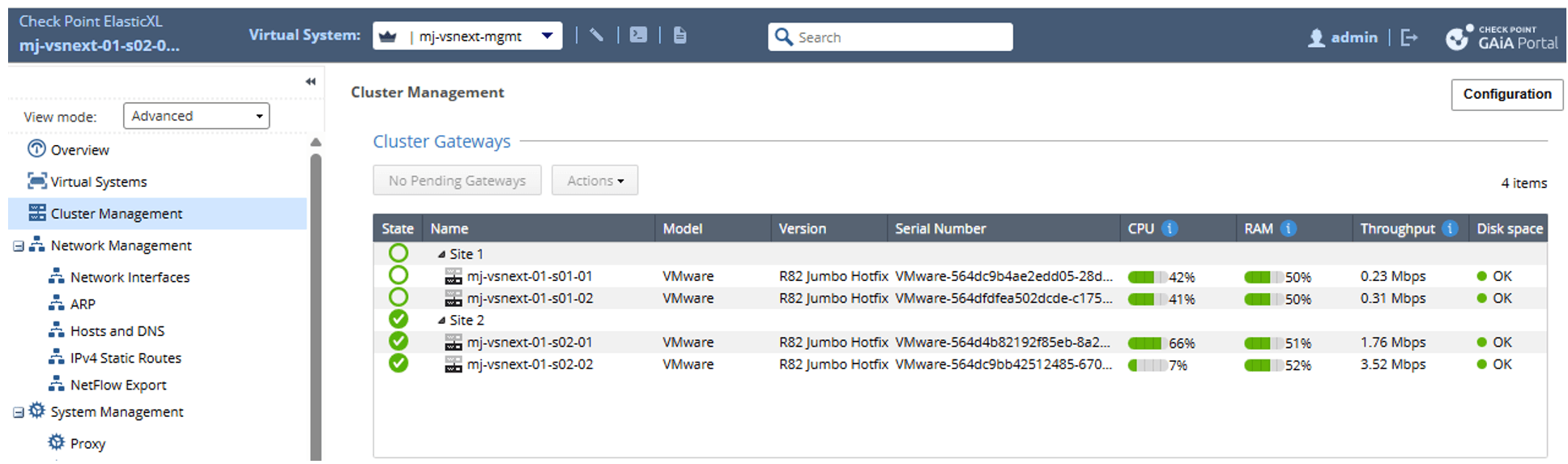Select Network Interfaces in navigation tree
Screen dimensions: 1568x464
130,277
